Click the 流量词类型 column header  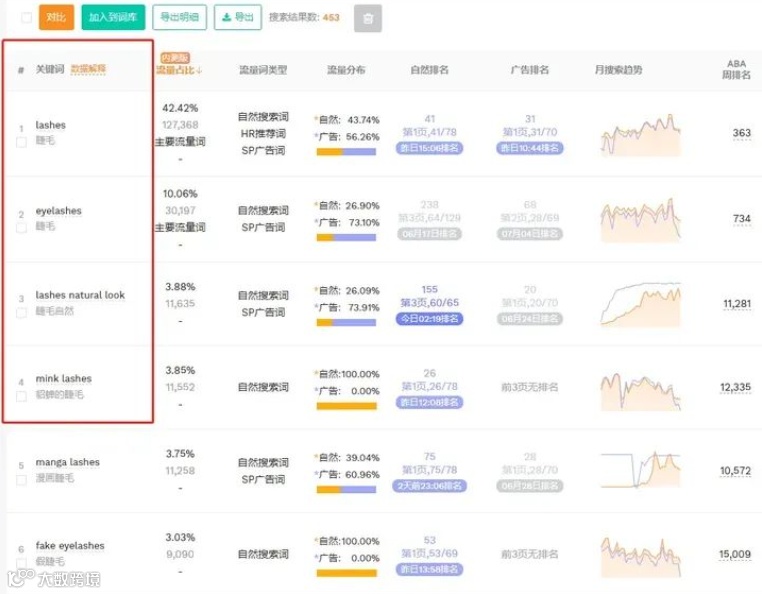(x=263, y=70)
